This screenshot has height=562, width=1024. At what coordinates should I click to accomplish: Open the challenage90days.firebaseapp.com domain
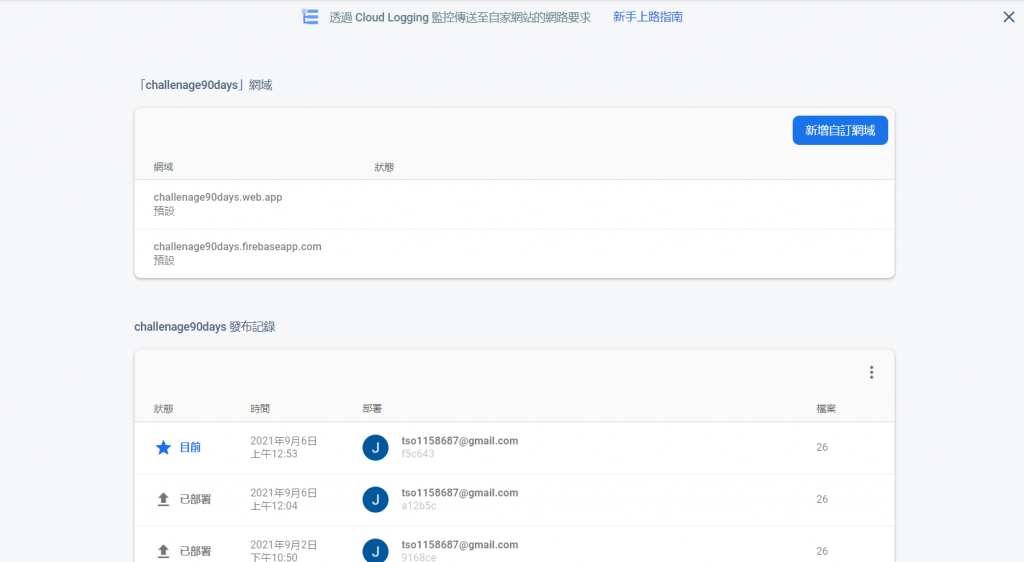pyautogui.click(x=237, y=247)
